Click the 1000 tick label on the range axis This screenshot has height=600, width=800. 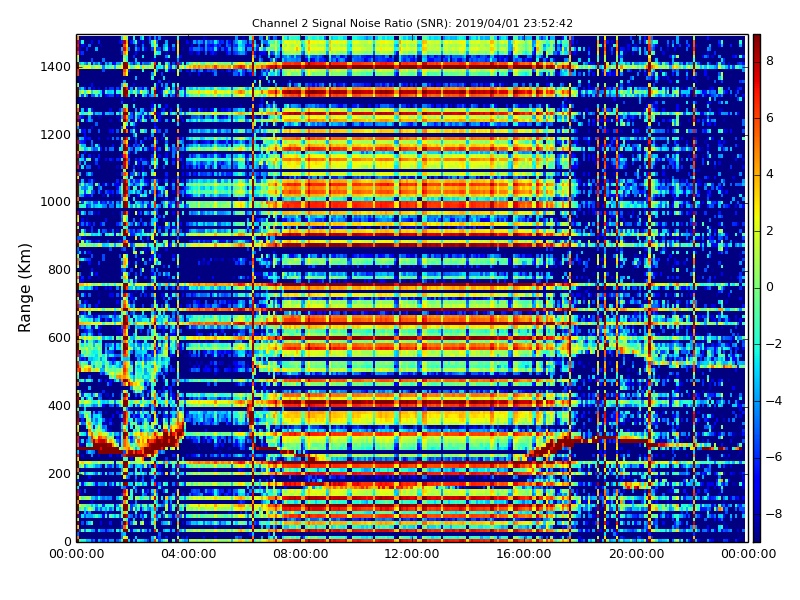point(55,202)
